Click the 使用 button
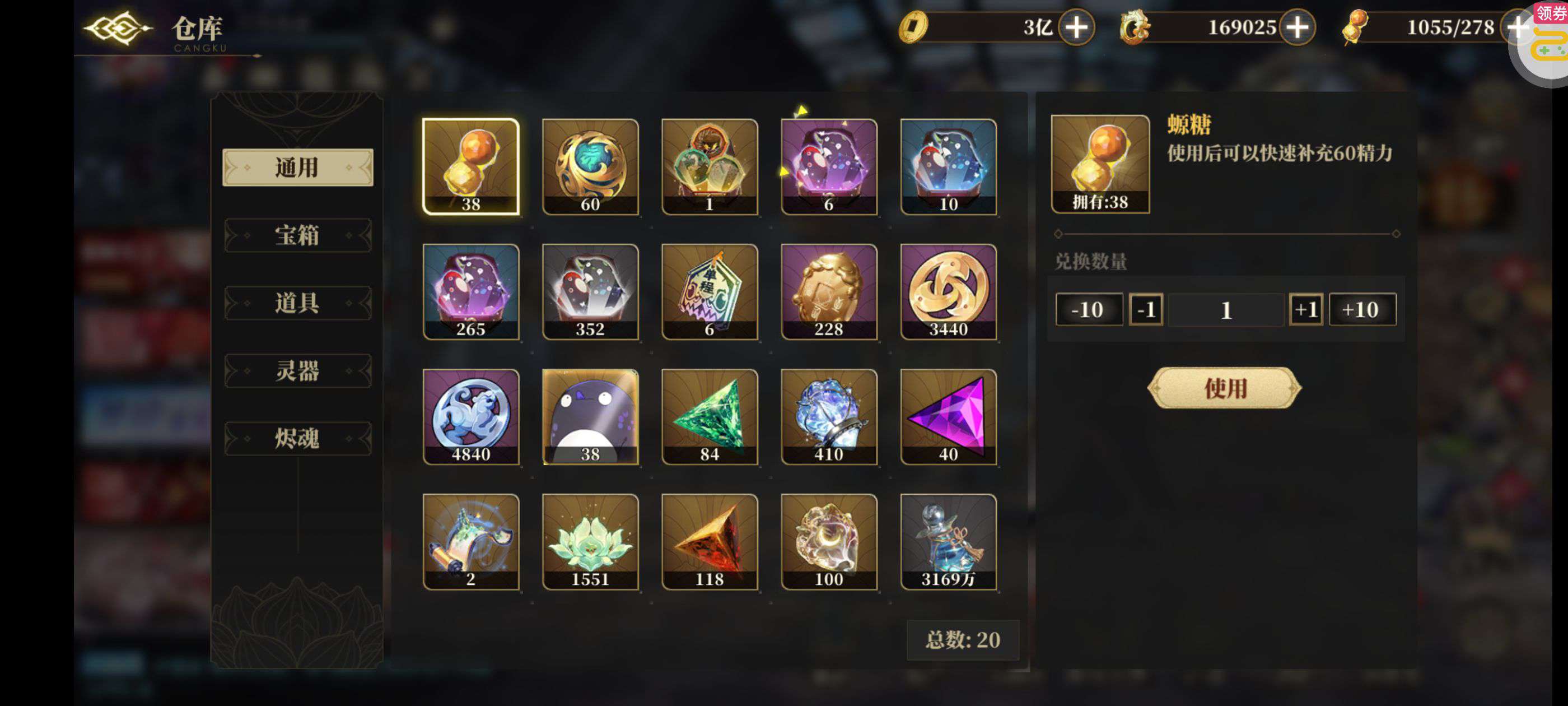 tap(1225, 388)
